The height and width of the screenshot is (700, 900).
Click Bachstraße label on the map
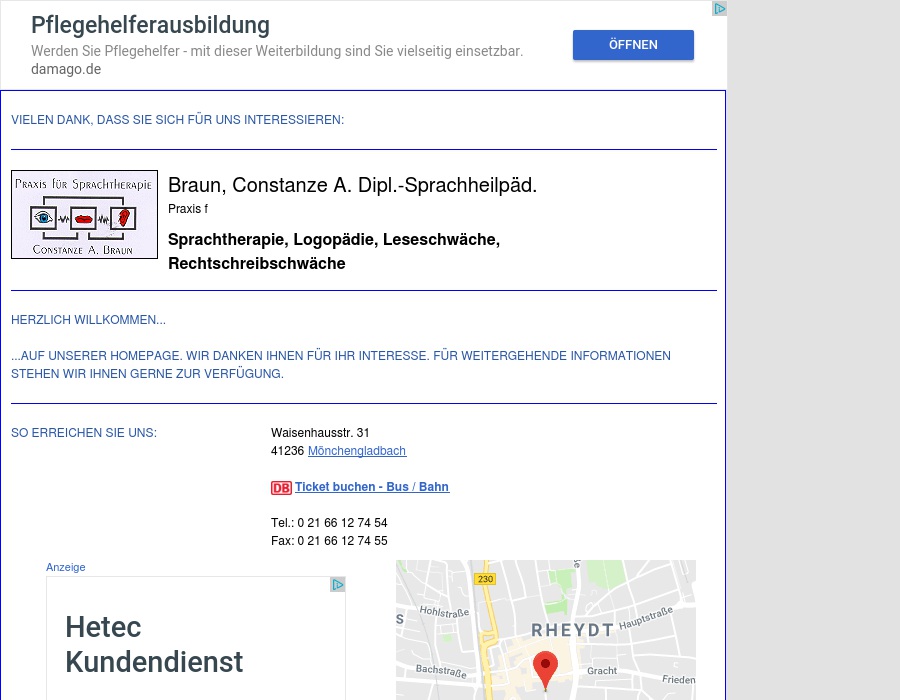441,671
